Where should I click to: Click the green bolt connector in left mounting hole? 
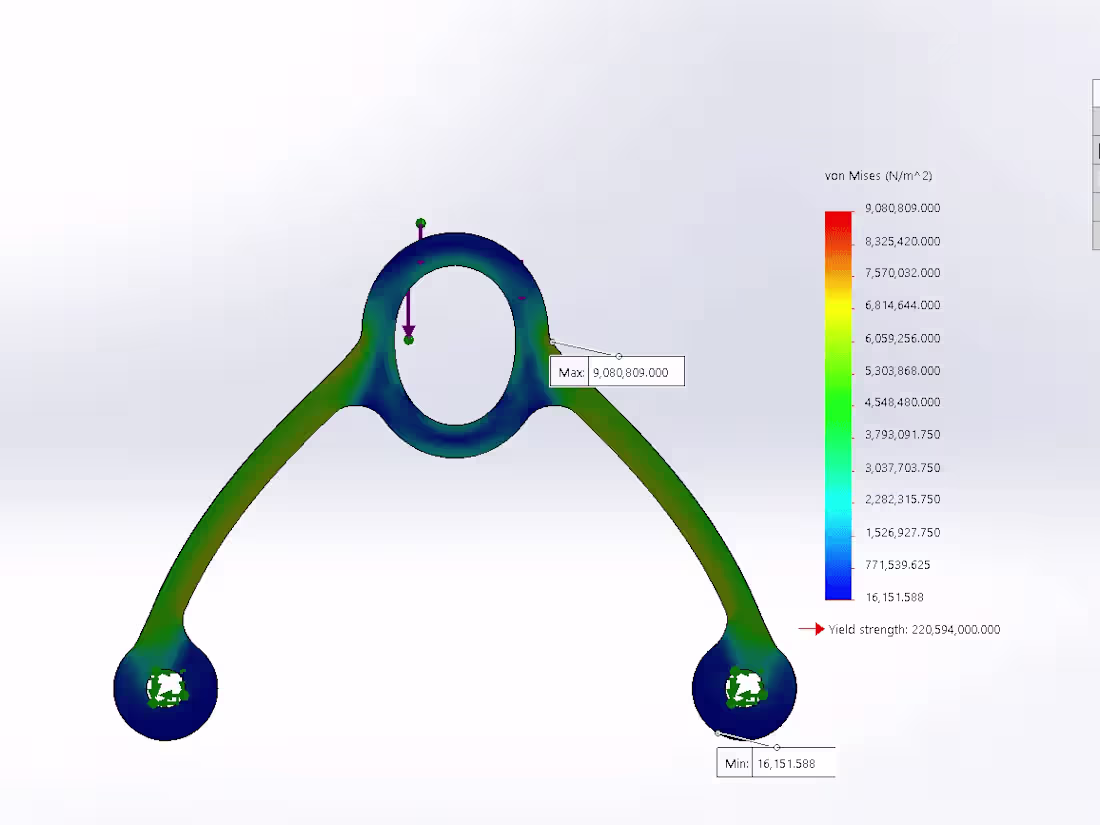tap(165, 687)
